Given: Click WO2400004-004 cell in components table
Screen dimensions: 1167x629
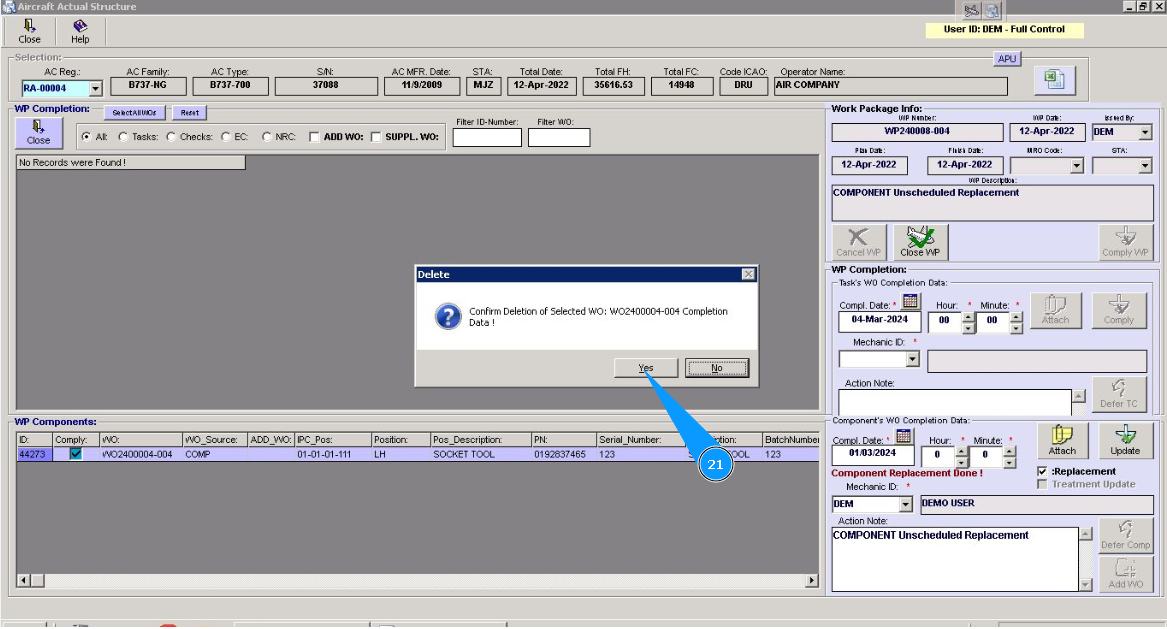Looking at the screenshot, I should (x=141, y=454).
